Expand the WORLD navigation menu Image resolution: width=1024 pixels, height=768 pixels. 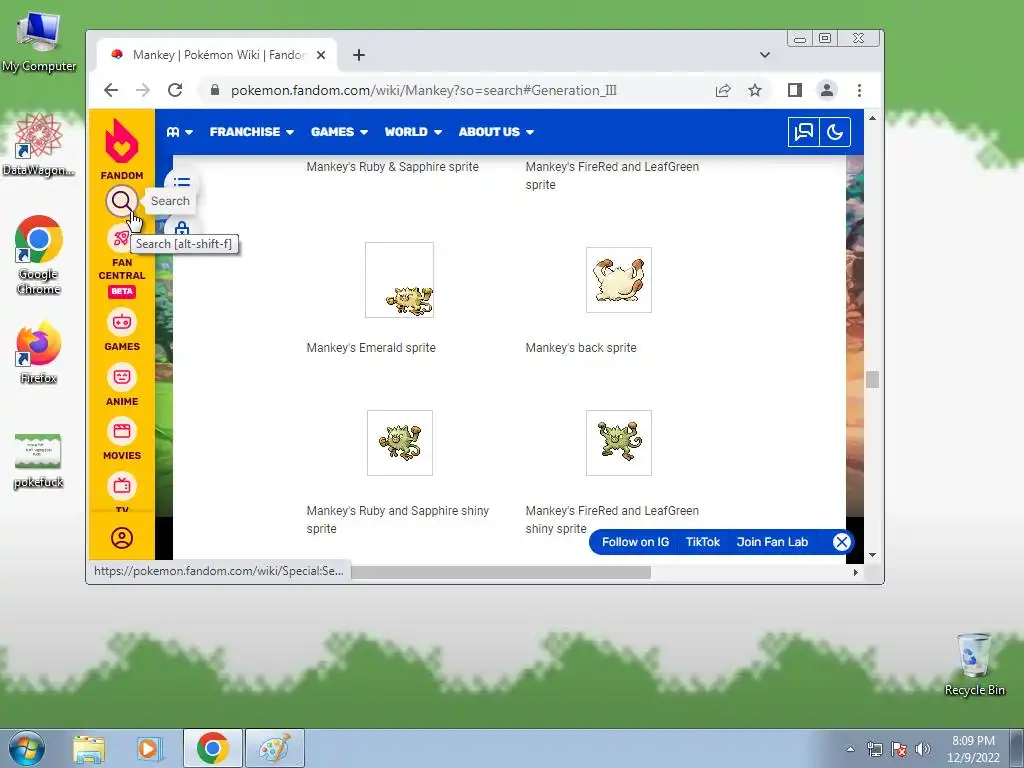413,132
